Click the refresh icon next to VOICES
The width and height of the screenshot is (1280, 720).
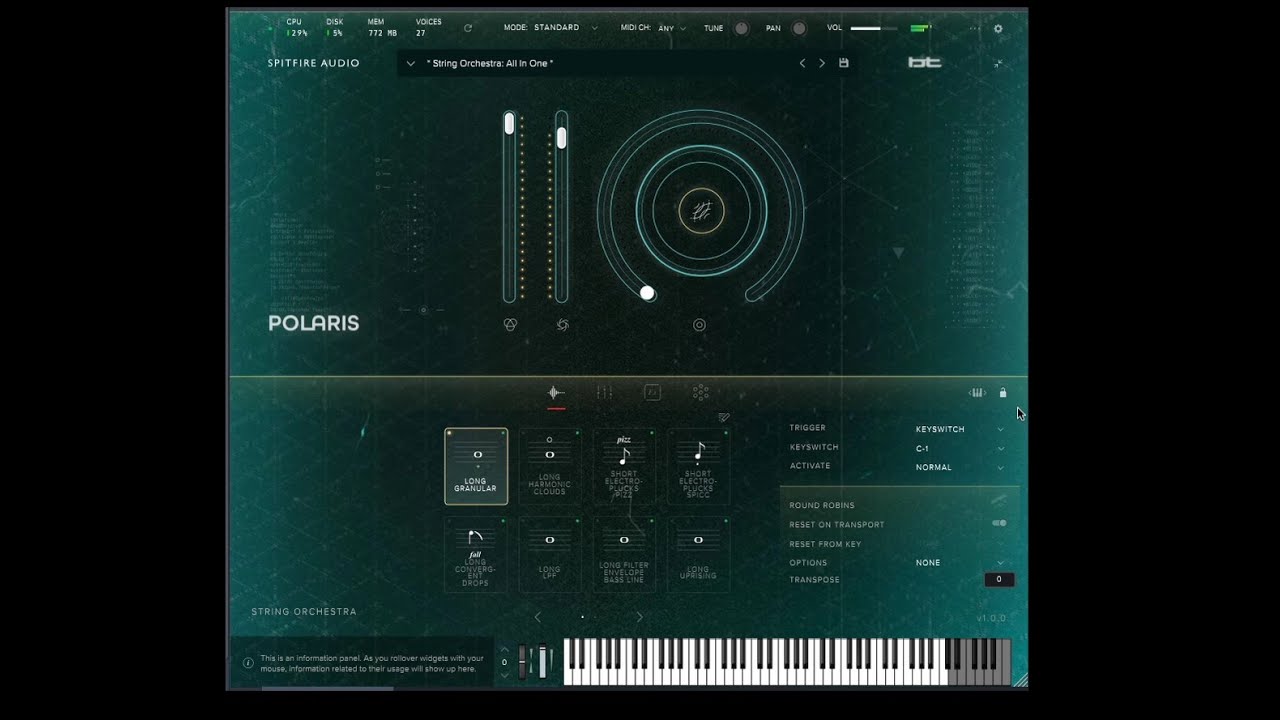click(x=468, y=28)
